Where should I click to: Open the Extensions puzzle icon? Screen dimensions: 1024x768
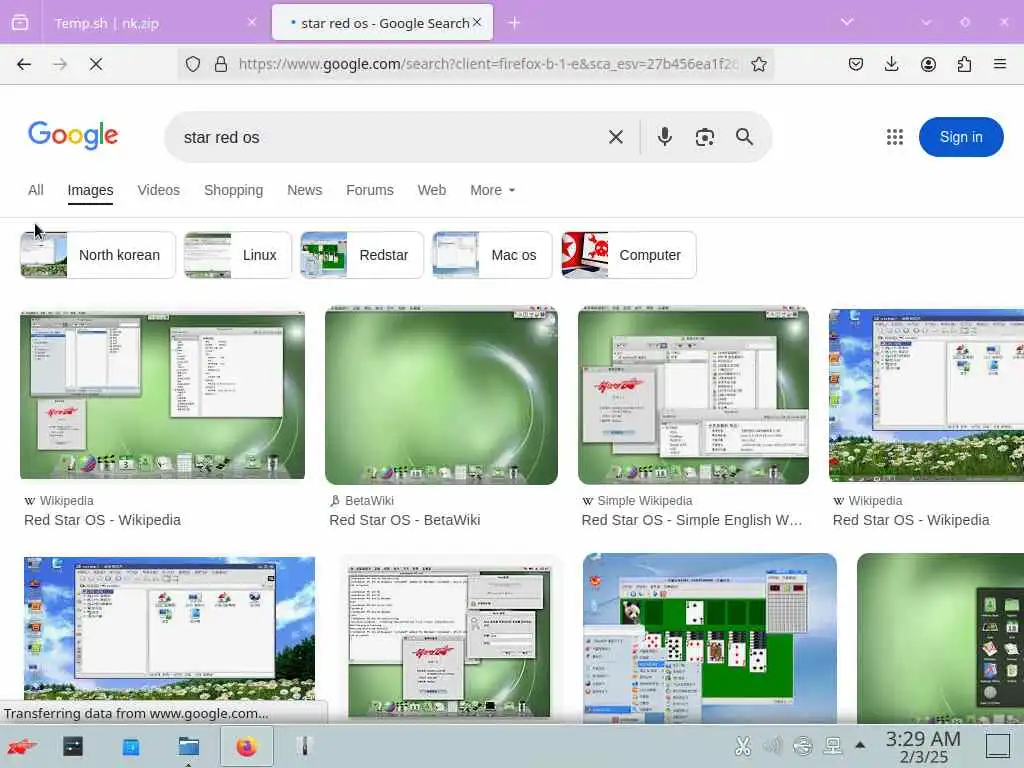964,64
